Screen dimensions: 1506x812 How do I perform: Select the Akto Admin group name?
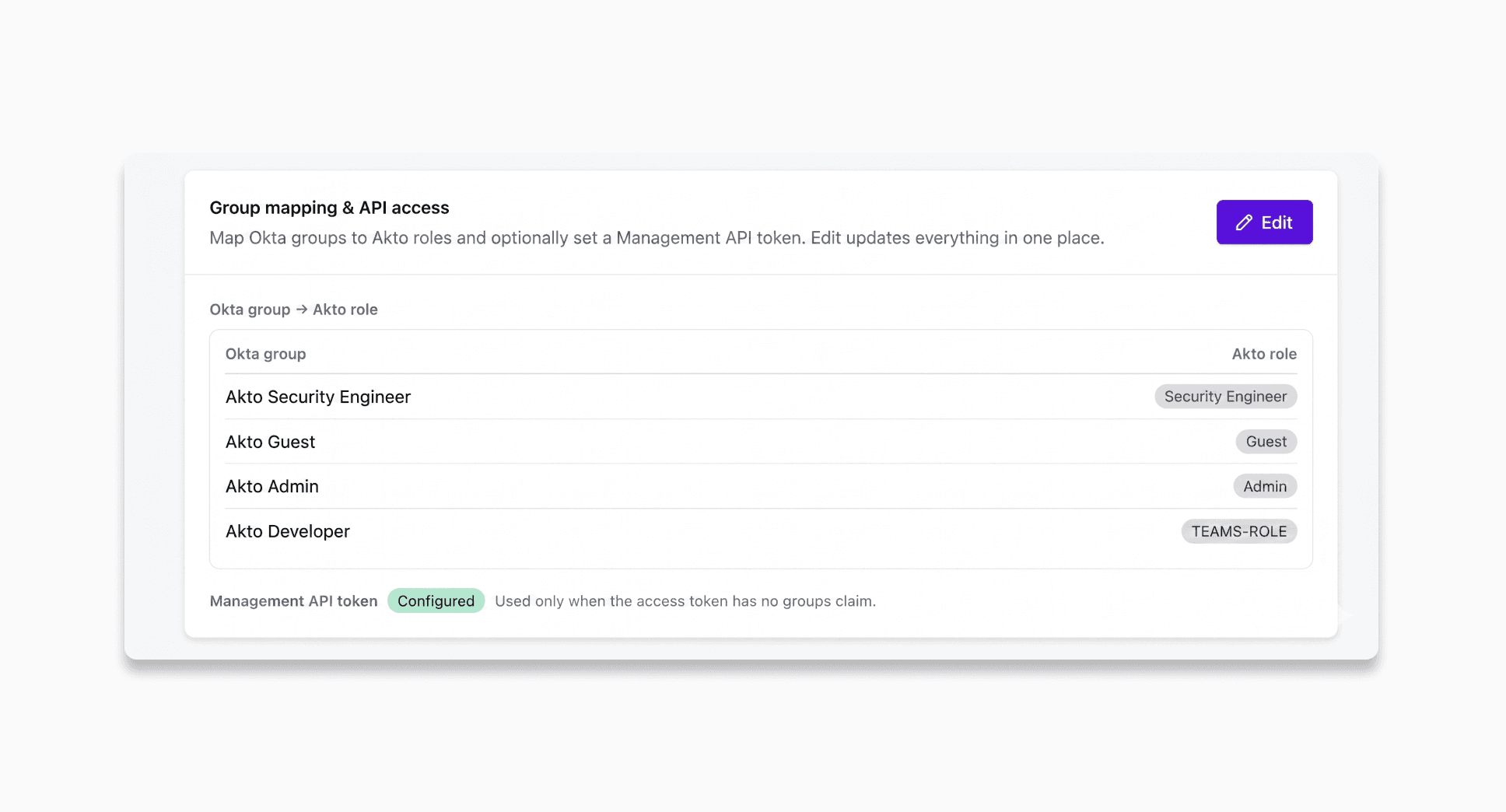click(x=272, y=486)
